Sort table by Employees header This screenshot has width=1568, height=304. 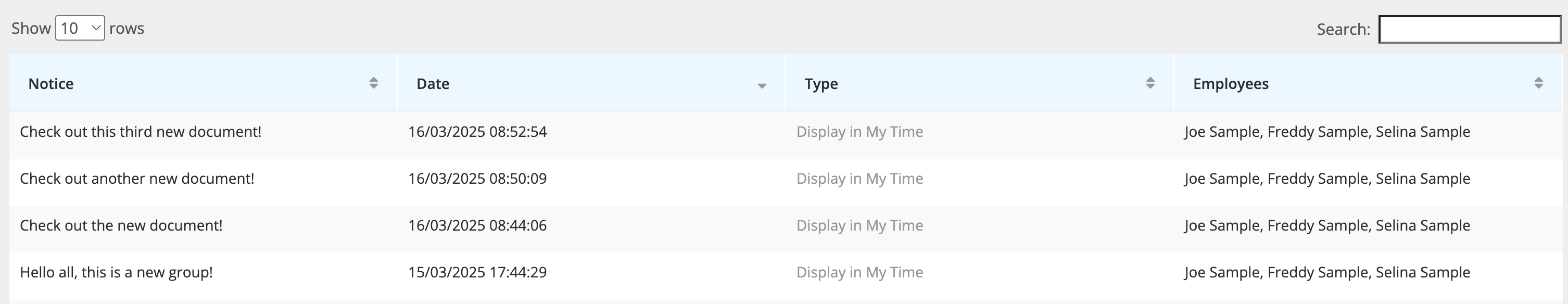(1230, 84)
